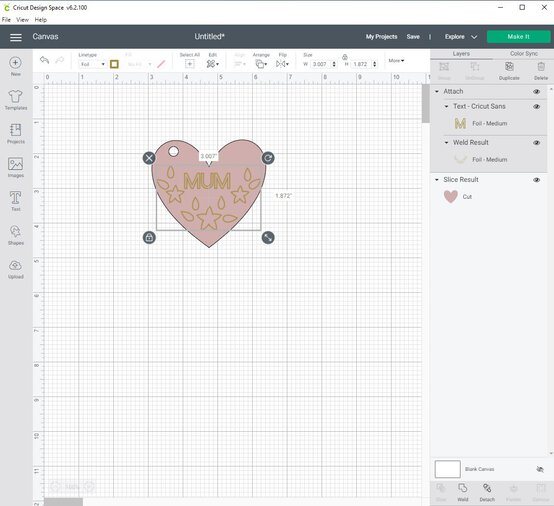
Task: Switch to the Color Sync tab
Action: (x=524, y=54)
